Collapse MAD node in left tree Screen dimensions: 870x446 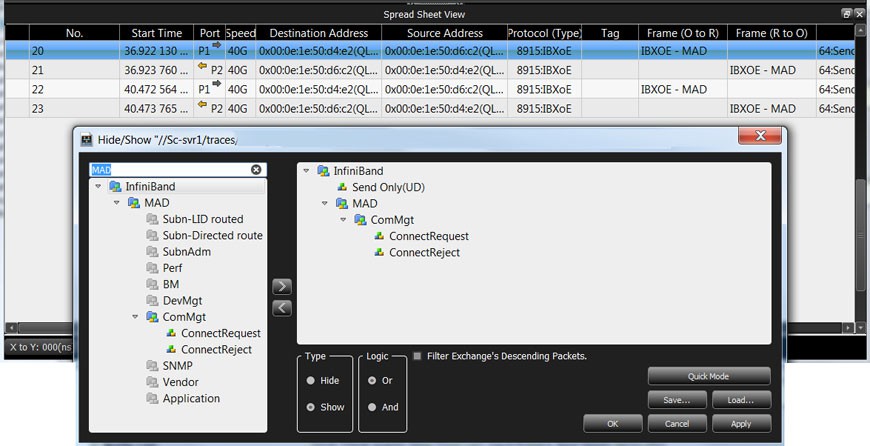pyautogui.click(x=117, y=202)
